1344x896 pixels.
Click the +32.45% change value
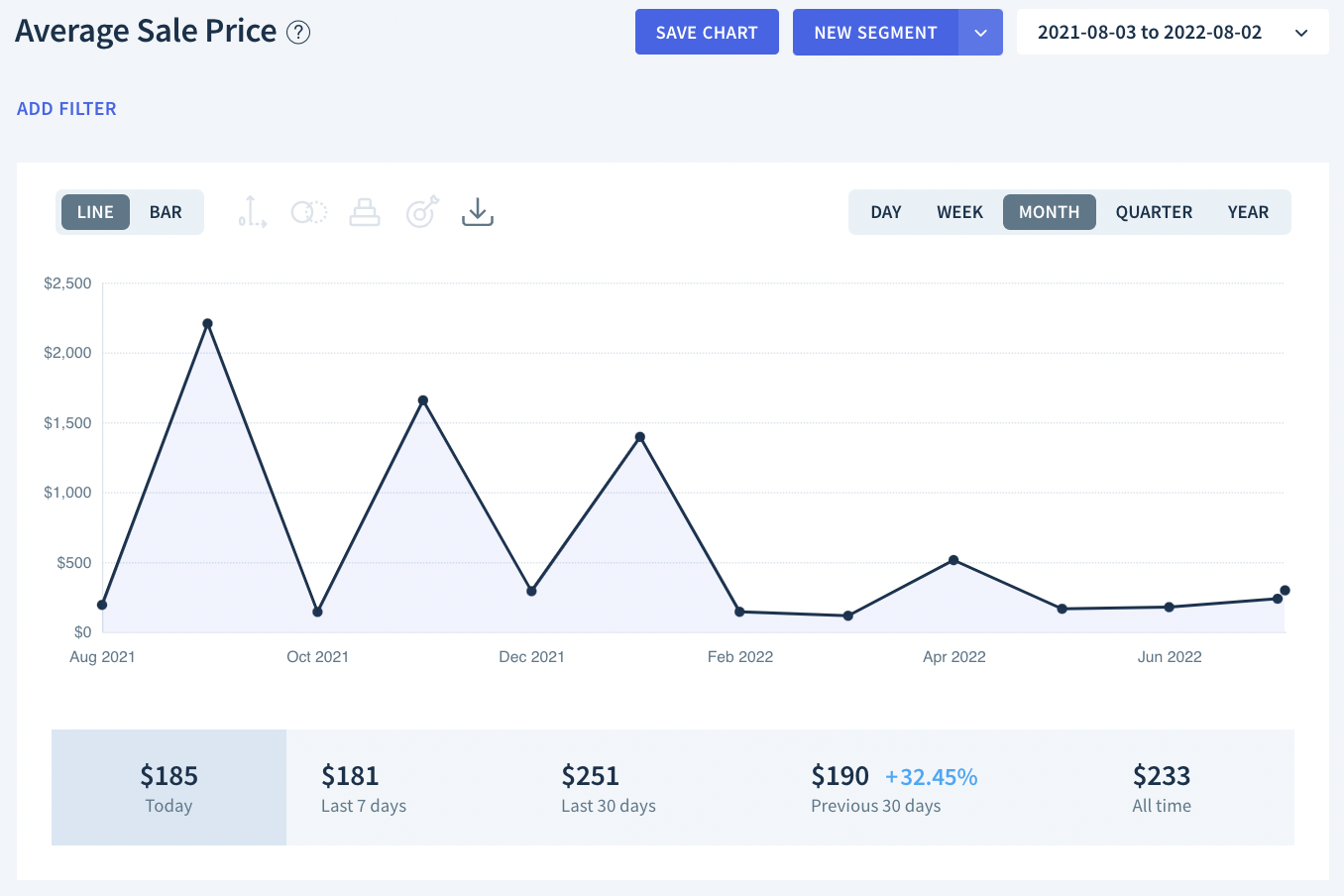pos(931,777)
